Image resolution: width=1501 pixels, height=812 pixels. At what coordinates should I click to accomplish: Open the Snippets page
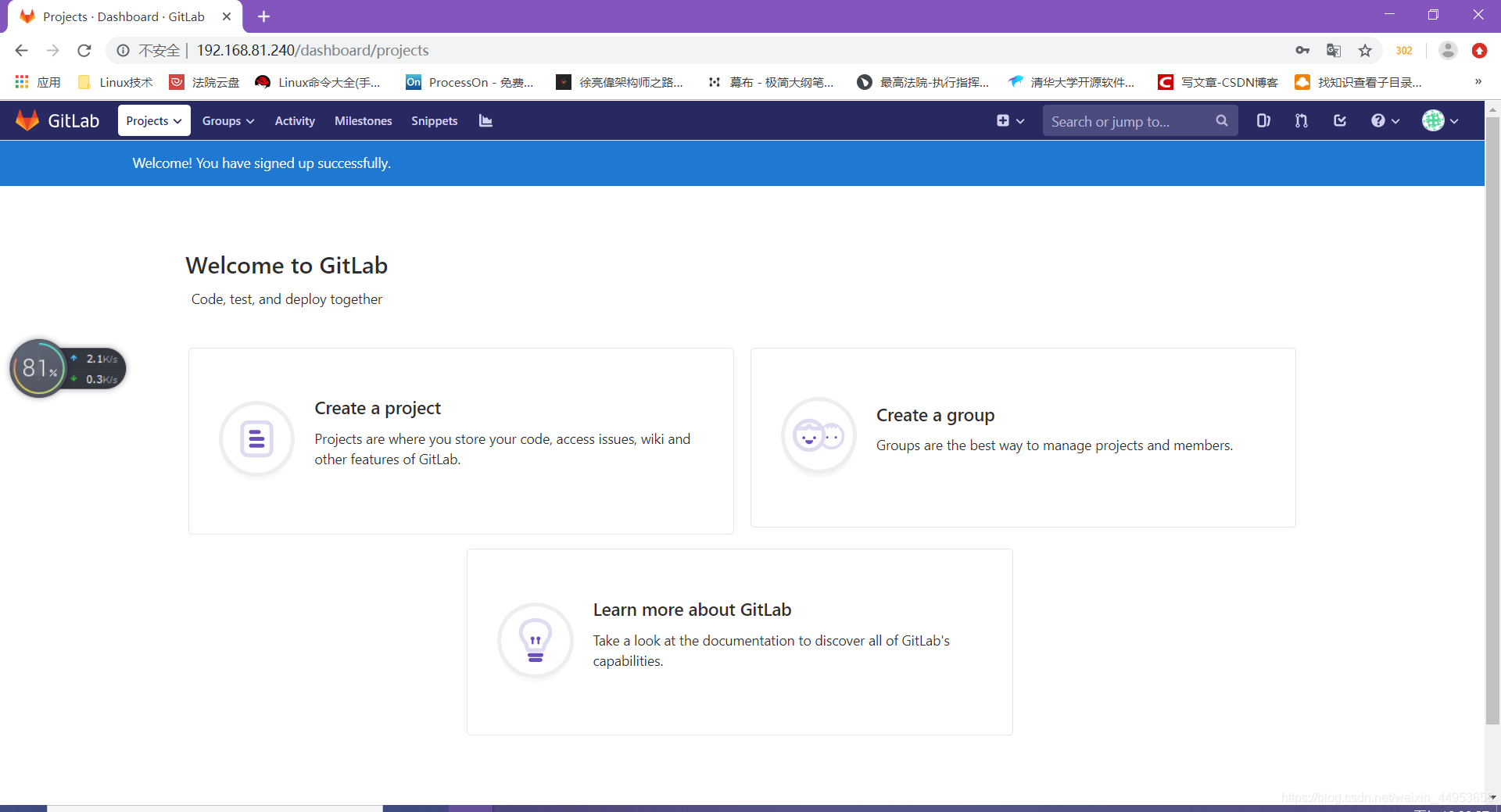click(434, 120)
